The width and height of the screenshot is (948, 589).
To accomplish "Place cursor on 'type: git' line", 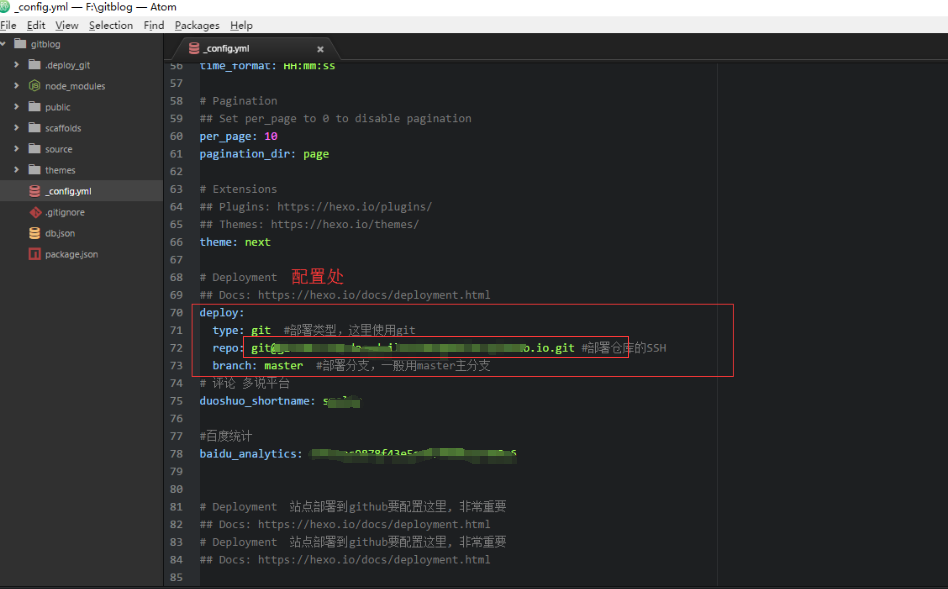I will [x=241, y=330].
